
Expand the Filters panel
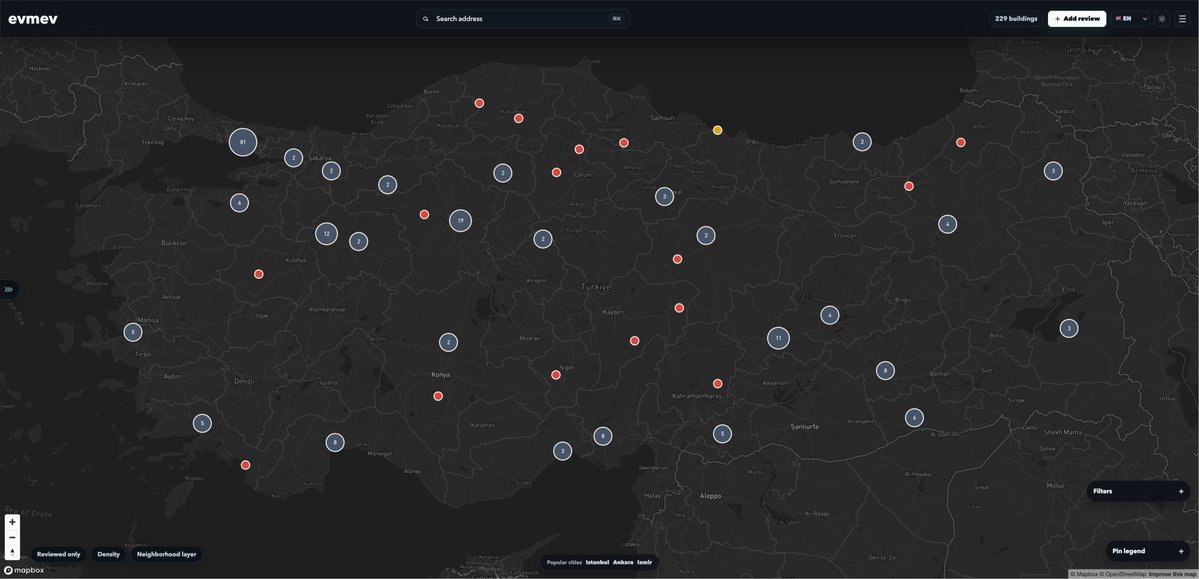click(x=1137, y=489)
